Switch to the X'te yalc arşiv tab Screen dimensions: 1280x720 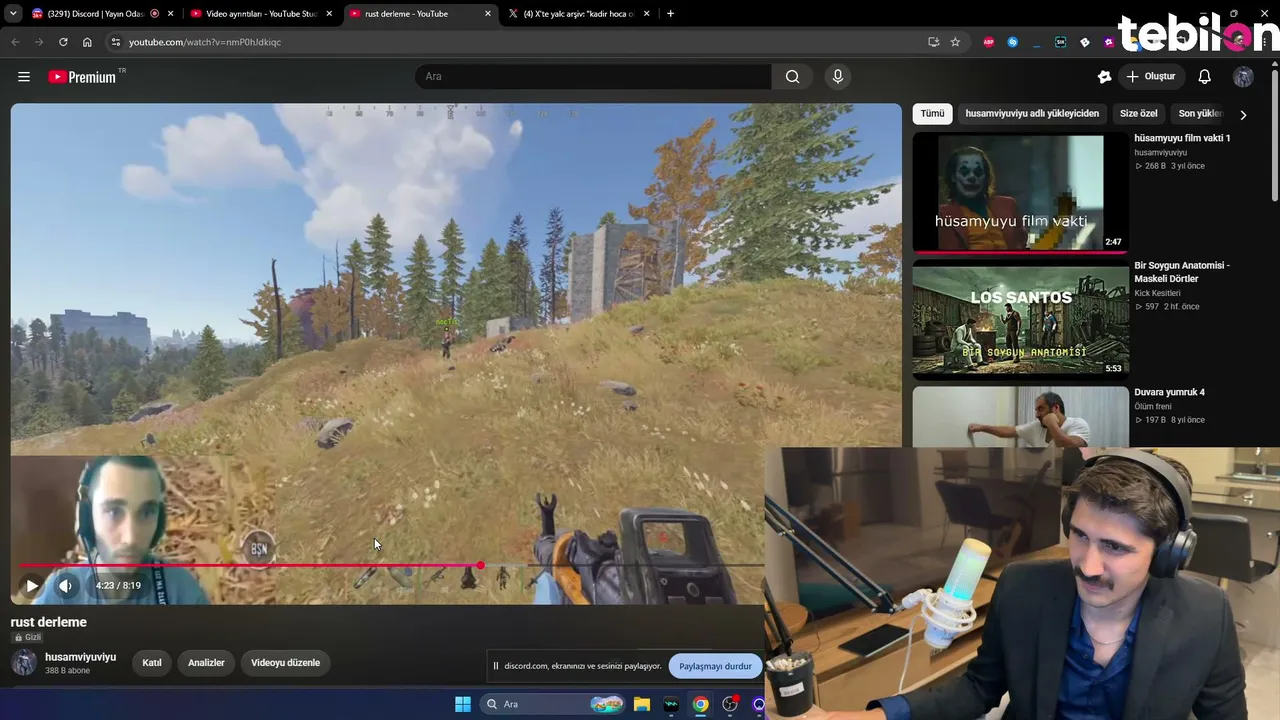tap(578, 14)
